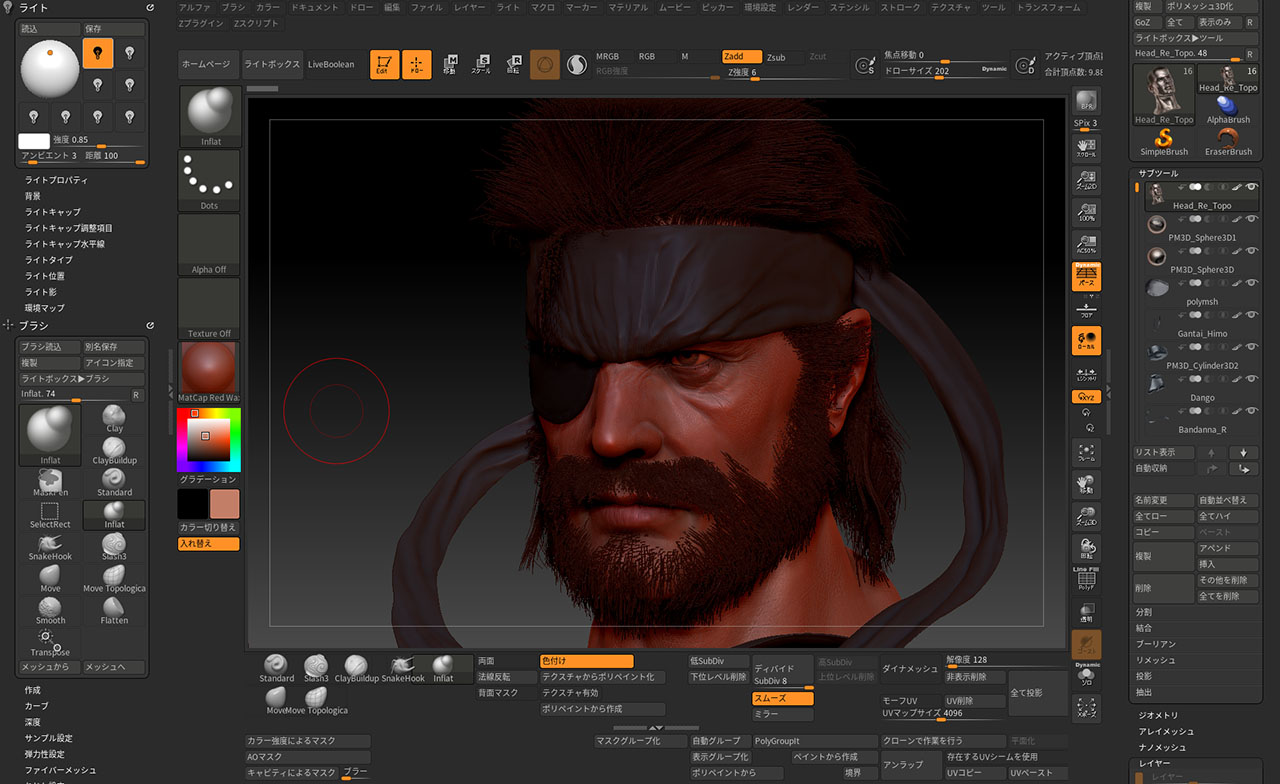The image size is (1280, 784).
Task: Open ライトボックス from top shelf
Action: [x=272, y=64]
